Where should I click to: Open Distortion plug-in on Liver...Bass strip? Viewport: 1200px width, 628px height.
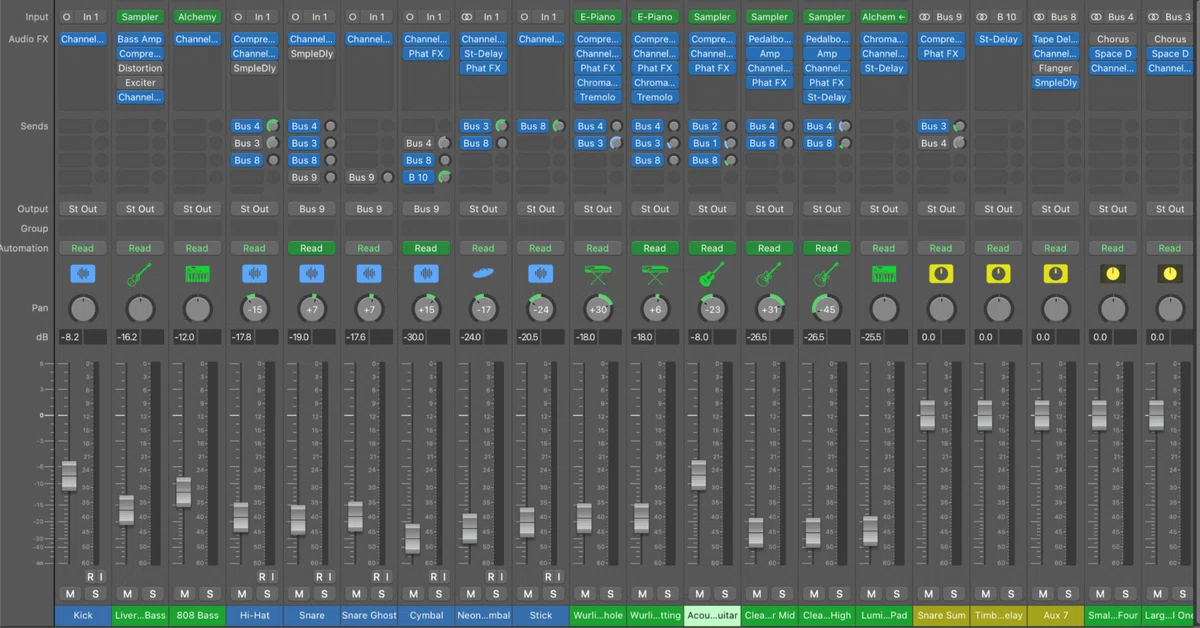(x=140, y=68)
